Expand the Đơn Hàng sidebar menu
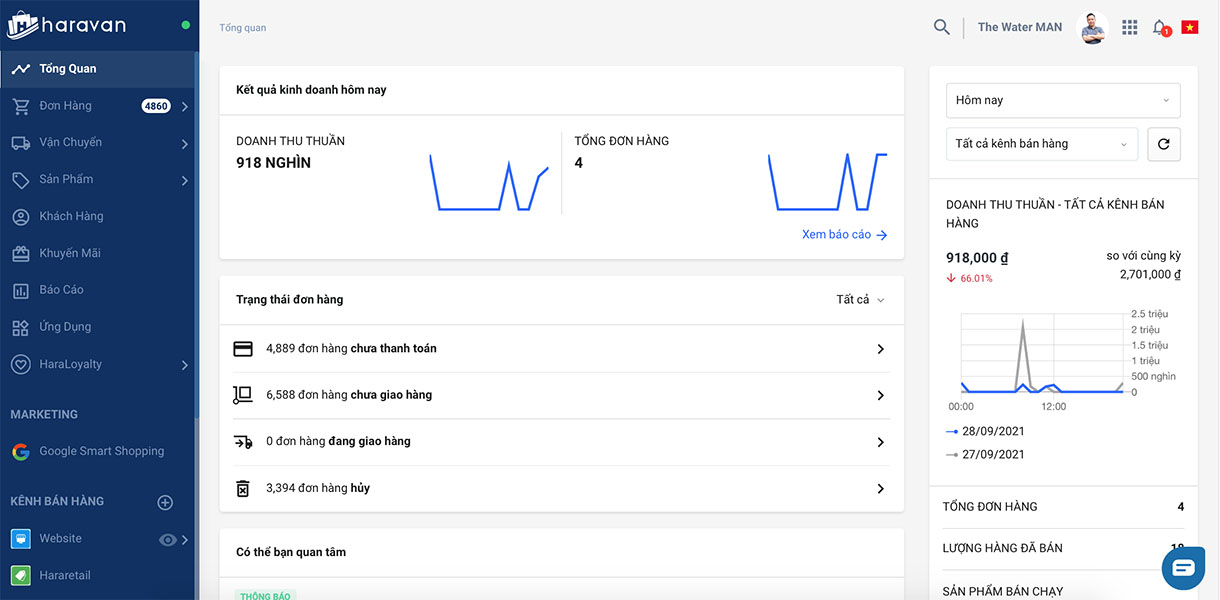 point(185,106)
